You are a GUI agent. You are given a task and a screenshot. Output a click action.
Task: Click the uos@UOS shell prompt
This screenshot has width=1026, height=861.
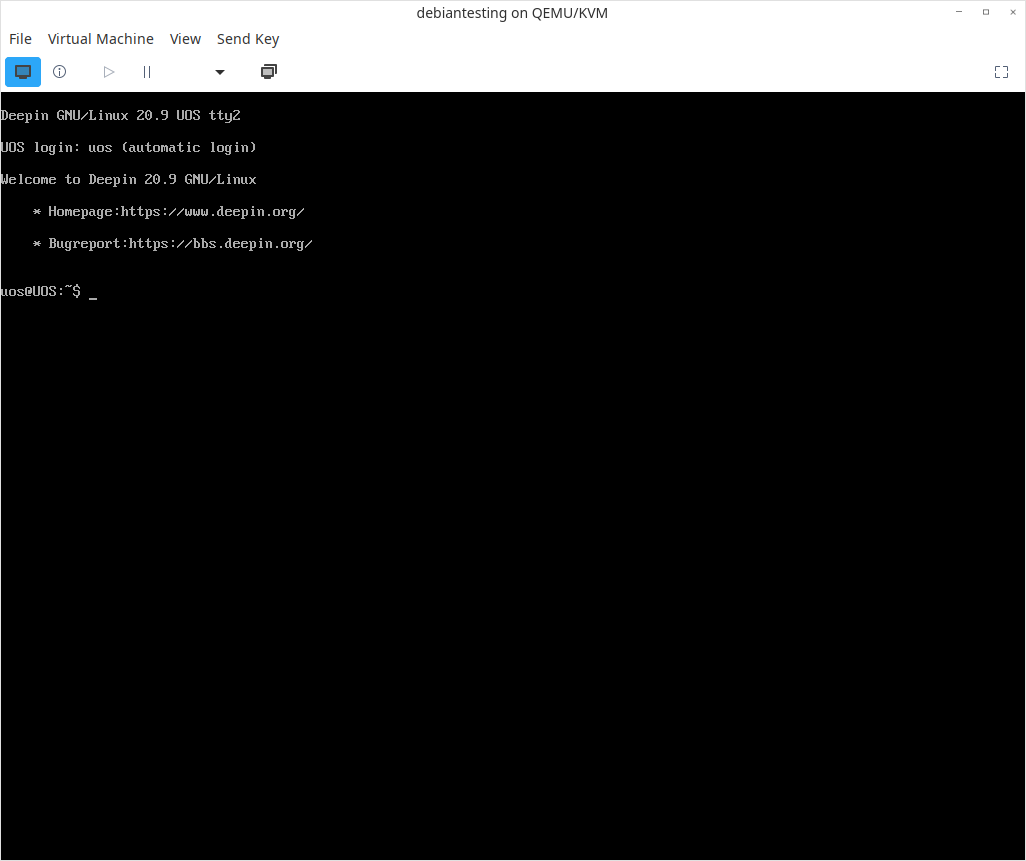coord(41,292)
